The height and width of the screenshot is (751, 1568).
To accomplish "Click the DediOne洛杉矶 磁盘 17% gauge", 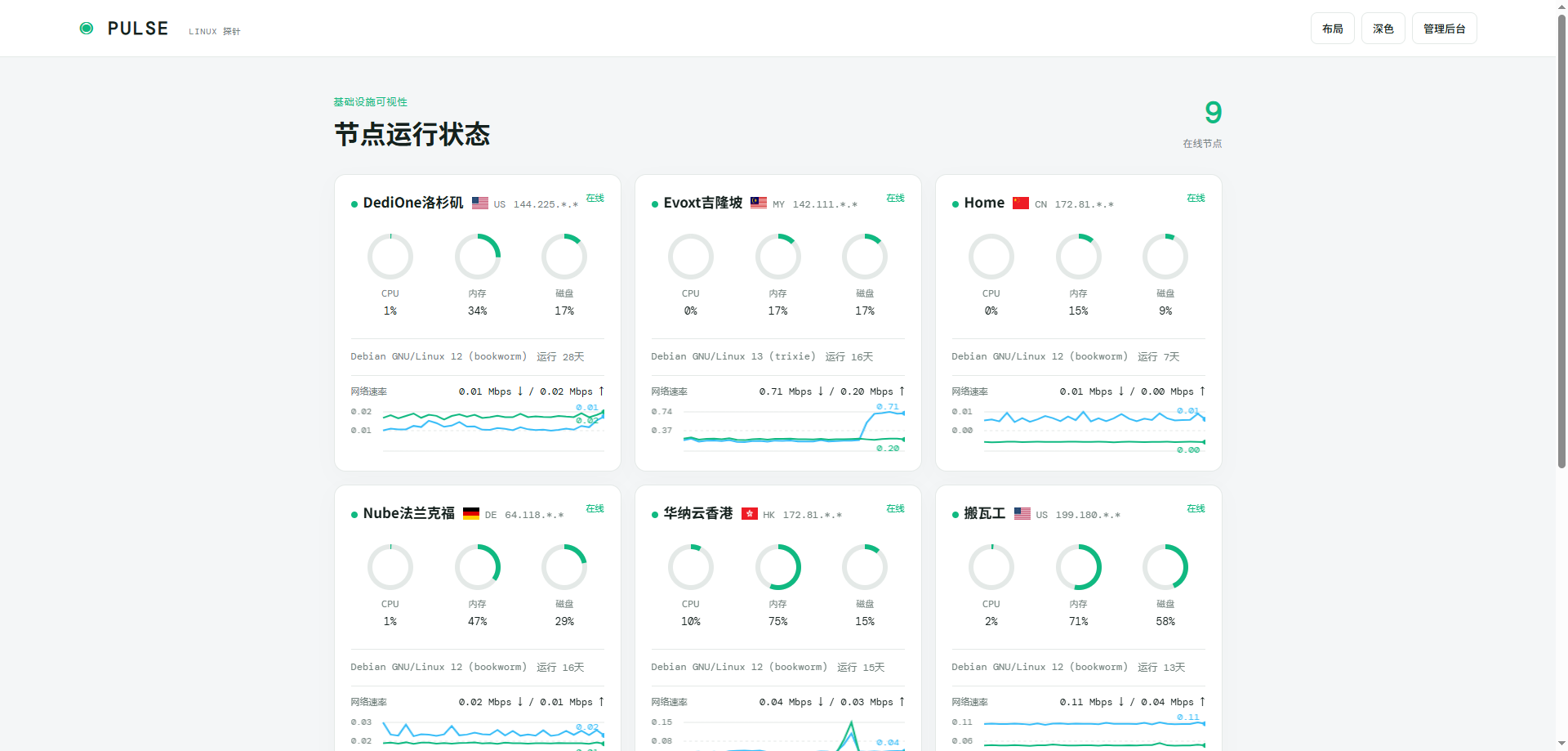I will pyautogui.click(x=564, y=257).
